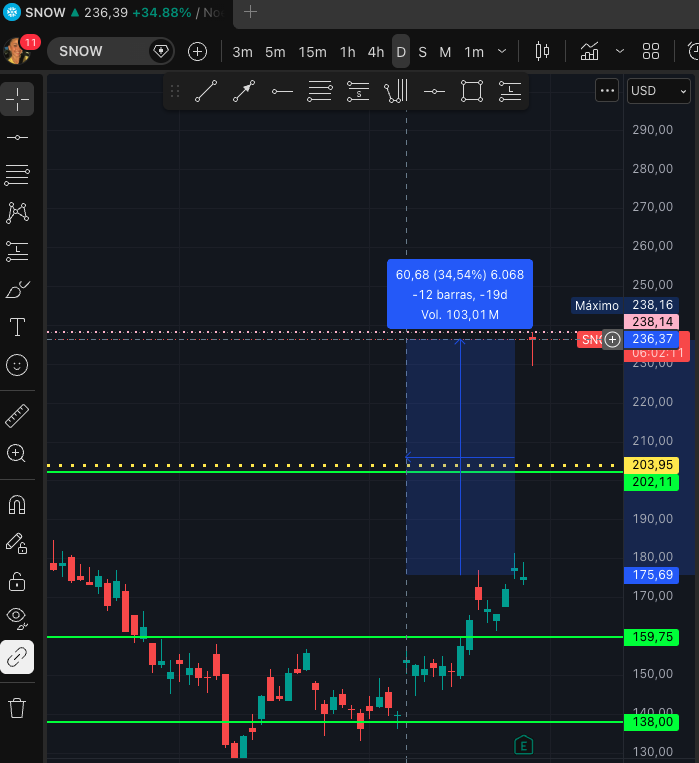This screenshot has width=699, height=763.
Task: Switch to 3m timeframe
Action: tap(242, 52)
